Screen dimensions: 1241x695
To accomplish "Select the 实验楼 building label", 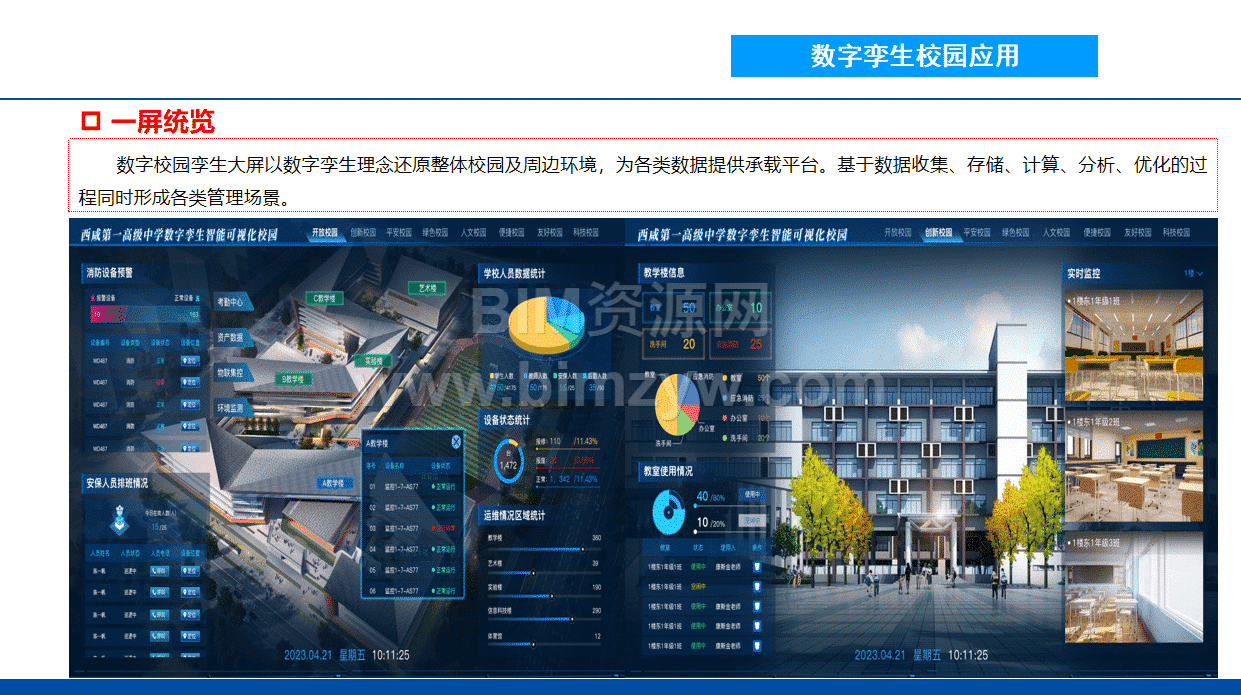I will pos(373,361).
